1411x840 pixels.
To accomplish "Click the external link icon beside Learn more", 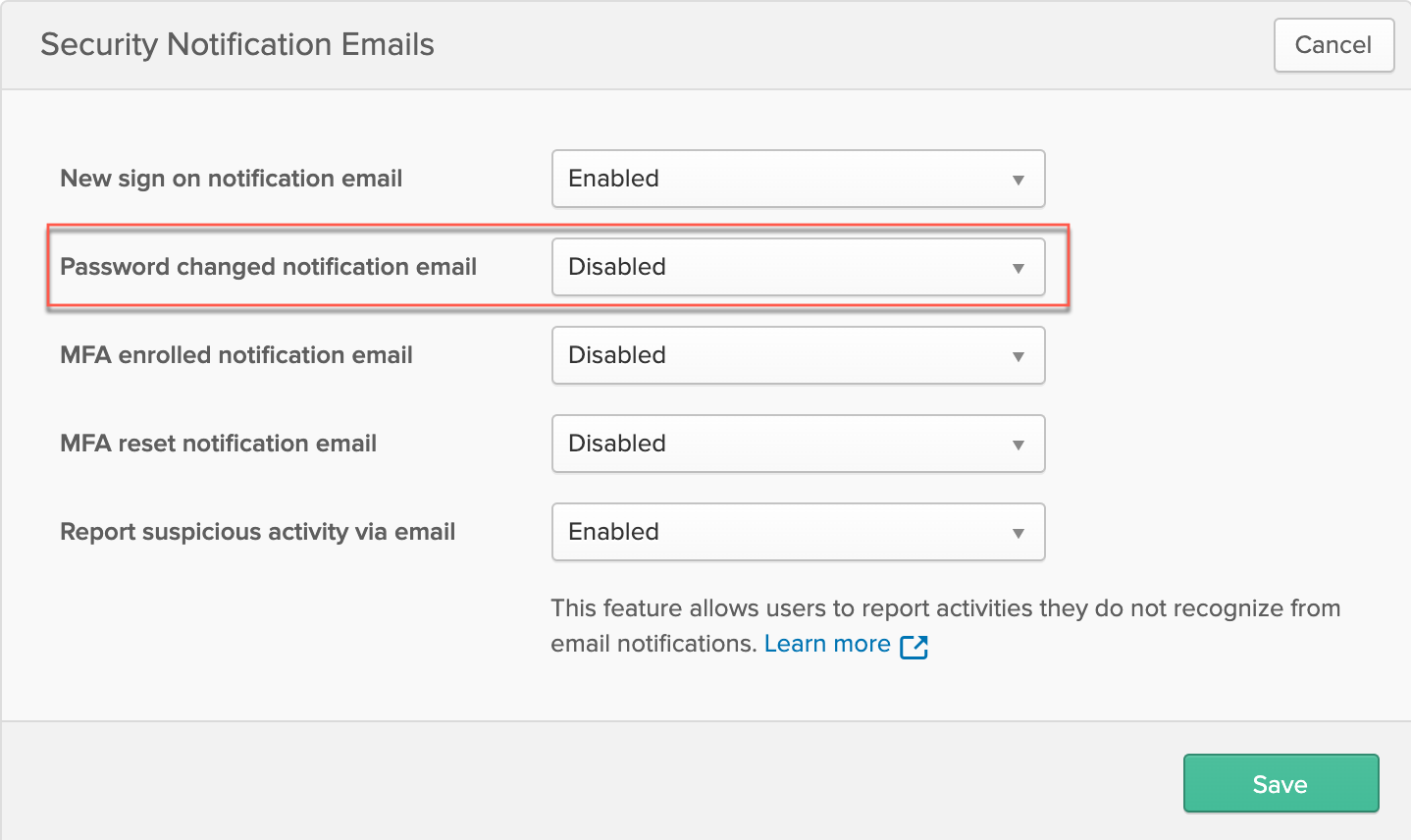I will [x=914, y=646].
